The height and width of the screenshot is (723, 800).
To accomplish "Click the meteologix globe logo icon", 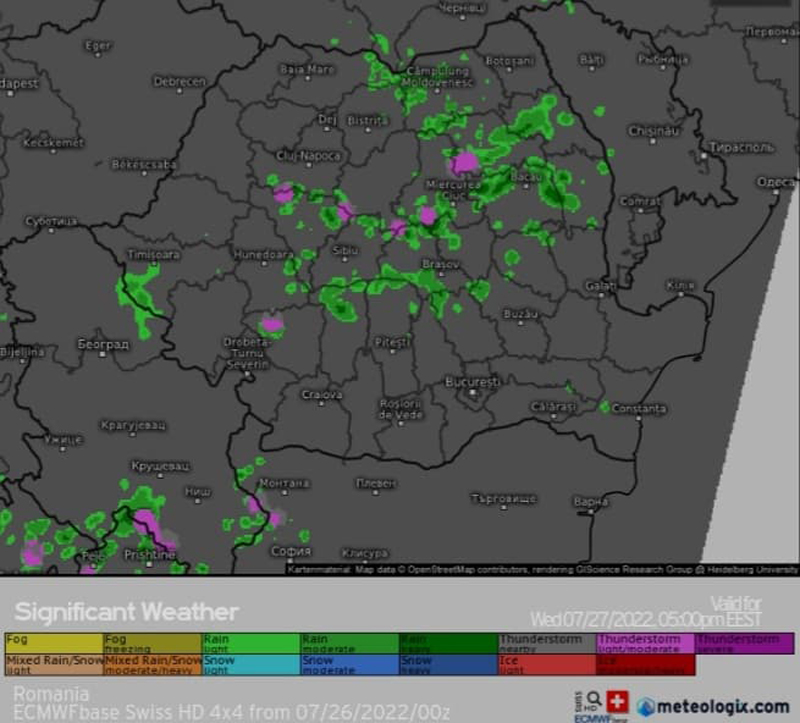I will [647, 705].
